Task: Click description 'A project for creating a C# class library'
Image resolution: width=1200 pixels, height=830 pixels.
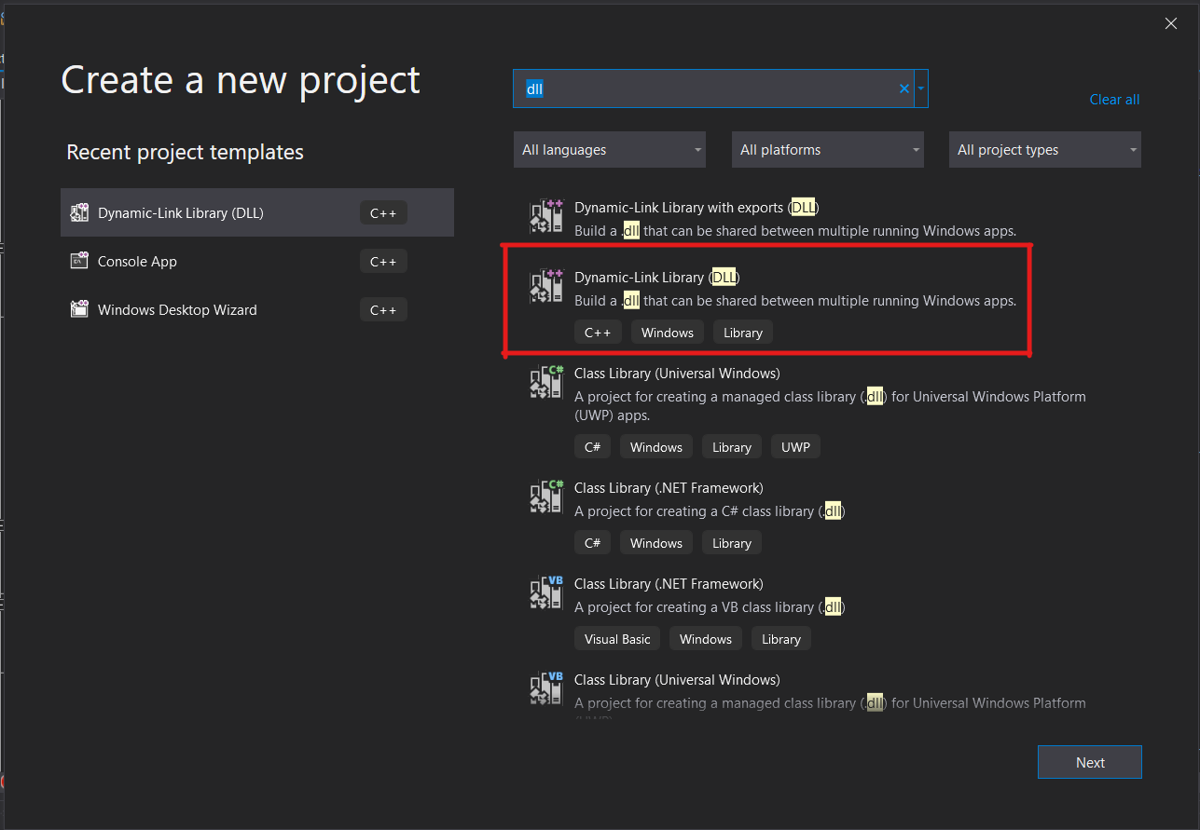Action: tap(710, 511)
